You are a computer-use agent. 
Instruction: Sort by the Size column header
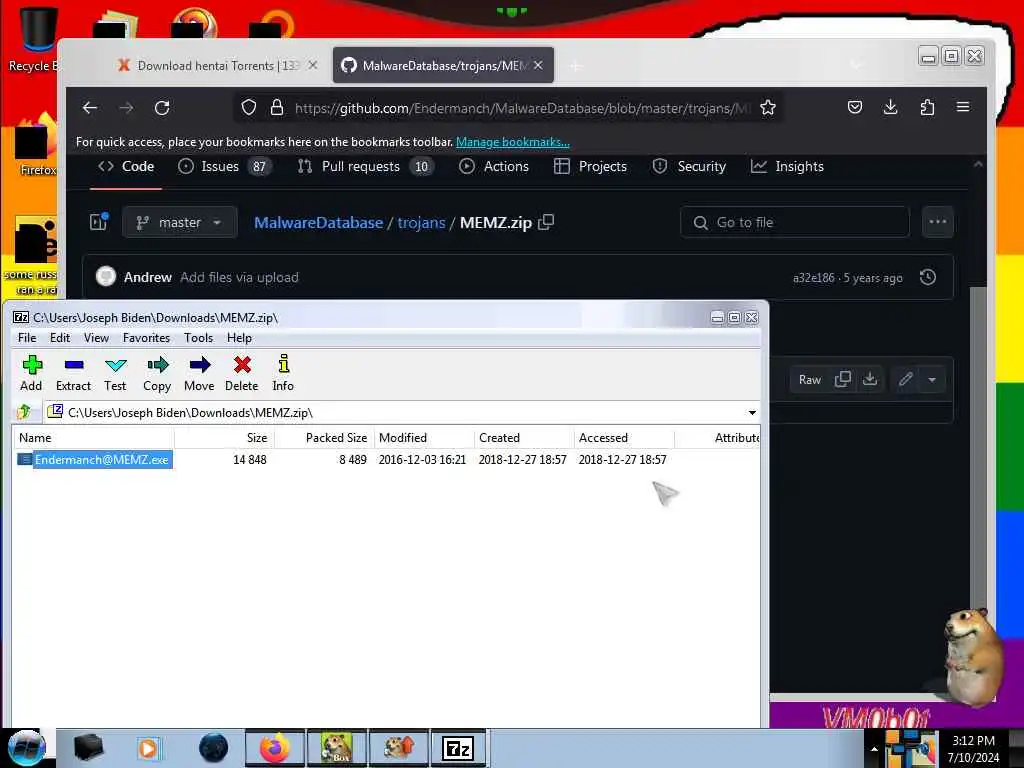pyautogui.click(x=225, y=438)
